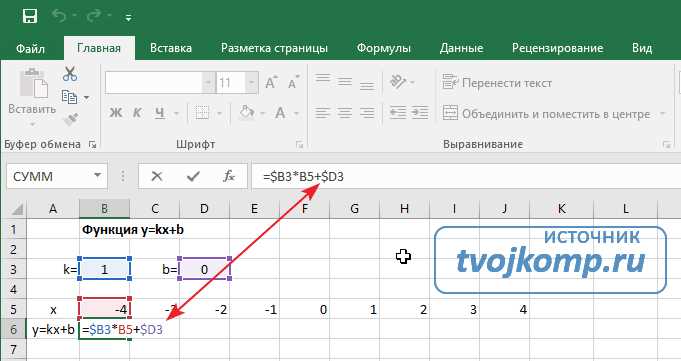Viewport: 681px width, 361px height.
Task: Click the Align Right icon
Action: [x=367, y=113]
